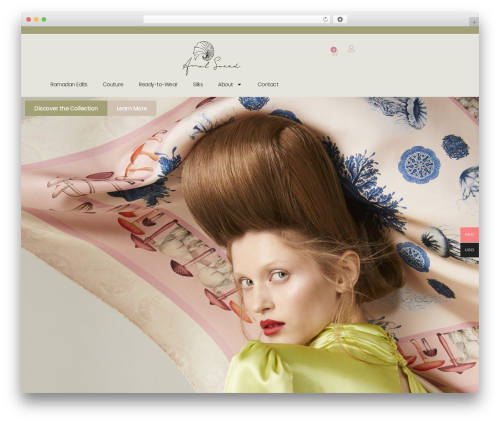Click the browser reload icon
The height and width of the screenshot is (423, 500).
[x=325, y=20]
